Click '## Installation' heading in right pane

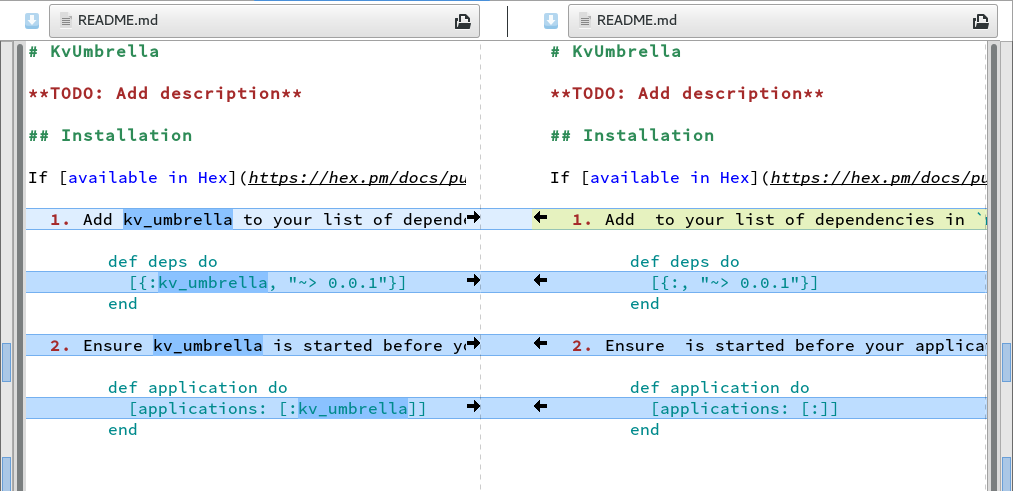632,136
